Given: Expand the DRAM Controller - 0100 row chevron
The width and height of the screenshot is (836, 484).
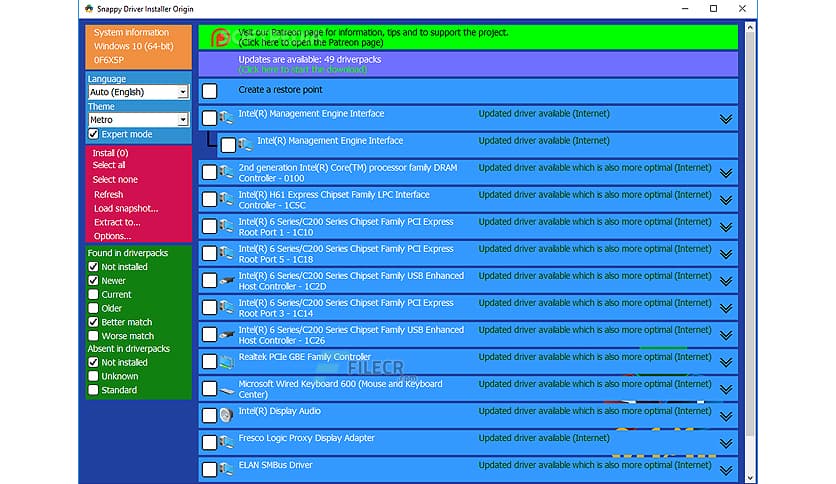Looking at the screenshot, I should (x=726, y=173).
